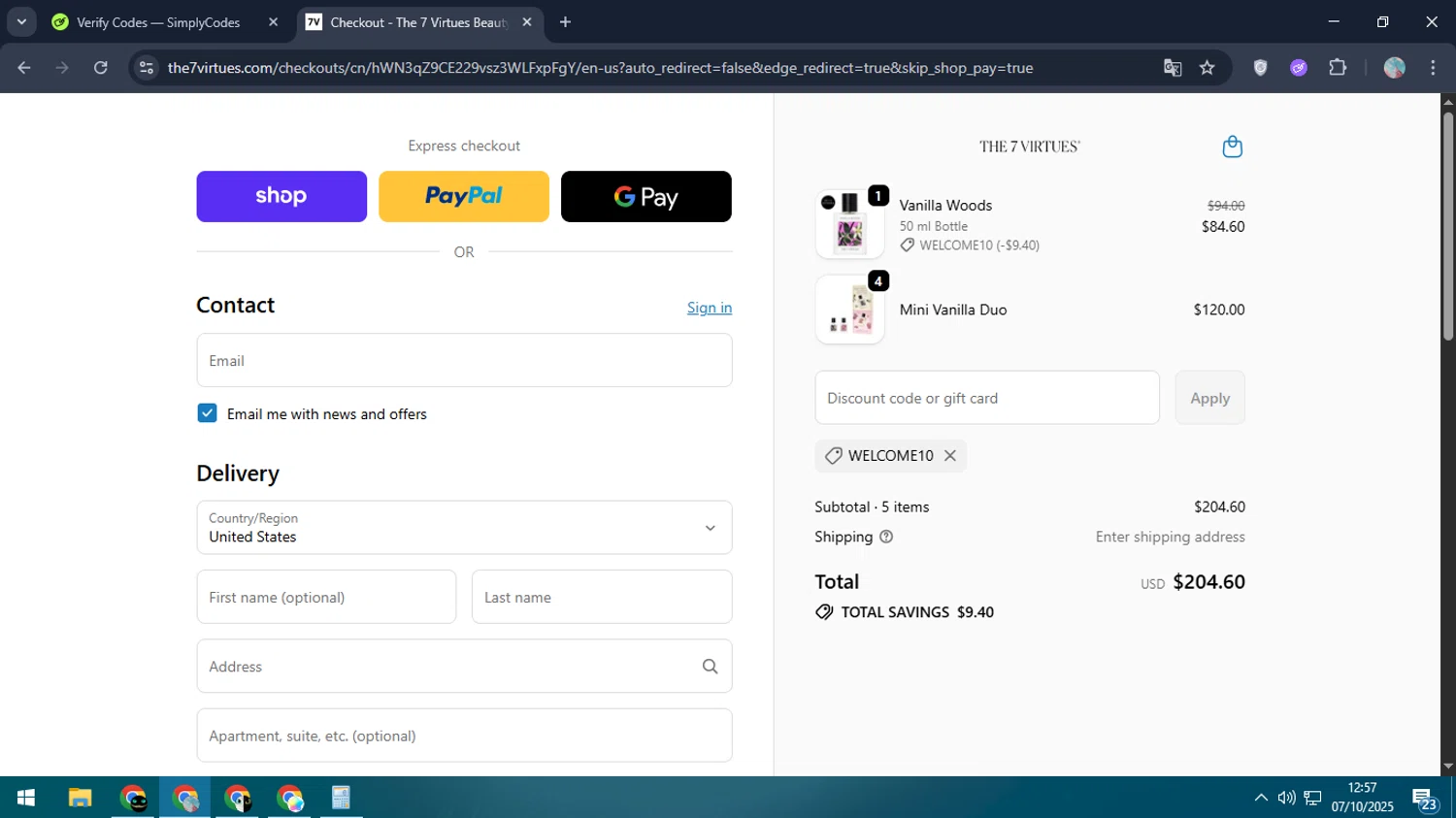Viewport: 1456px width, 818px height.
Task: Click the shipping help question mark icon
Action: click(x=885, y=537)
